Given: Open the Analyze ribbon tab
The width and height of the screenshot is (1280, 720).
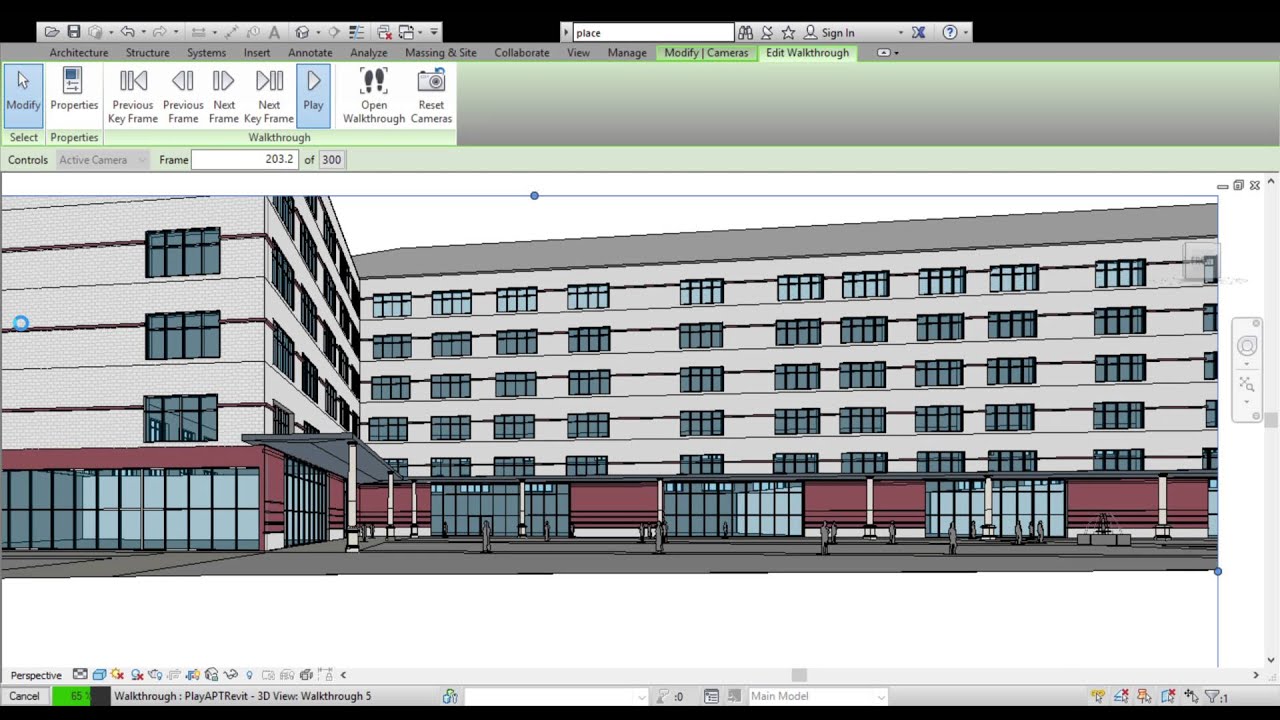Looking at the screenshot, I should coord(369,53).
